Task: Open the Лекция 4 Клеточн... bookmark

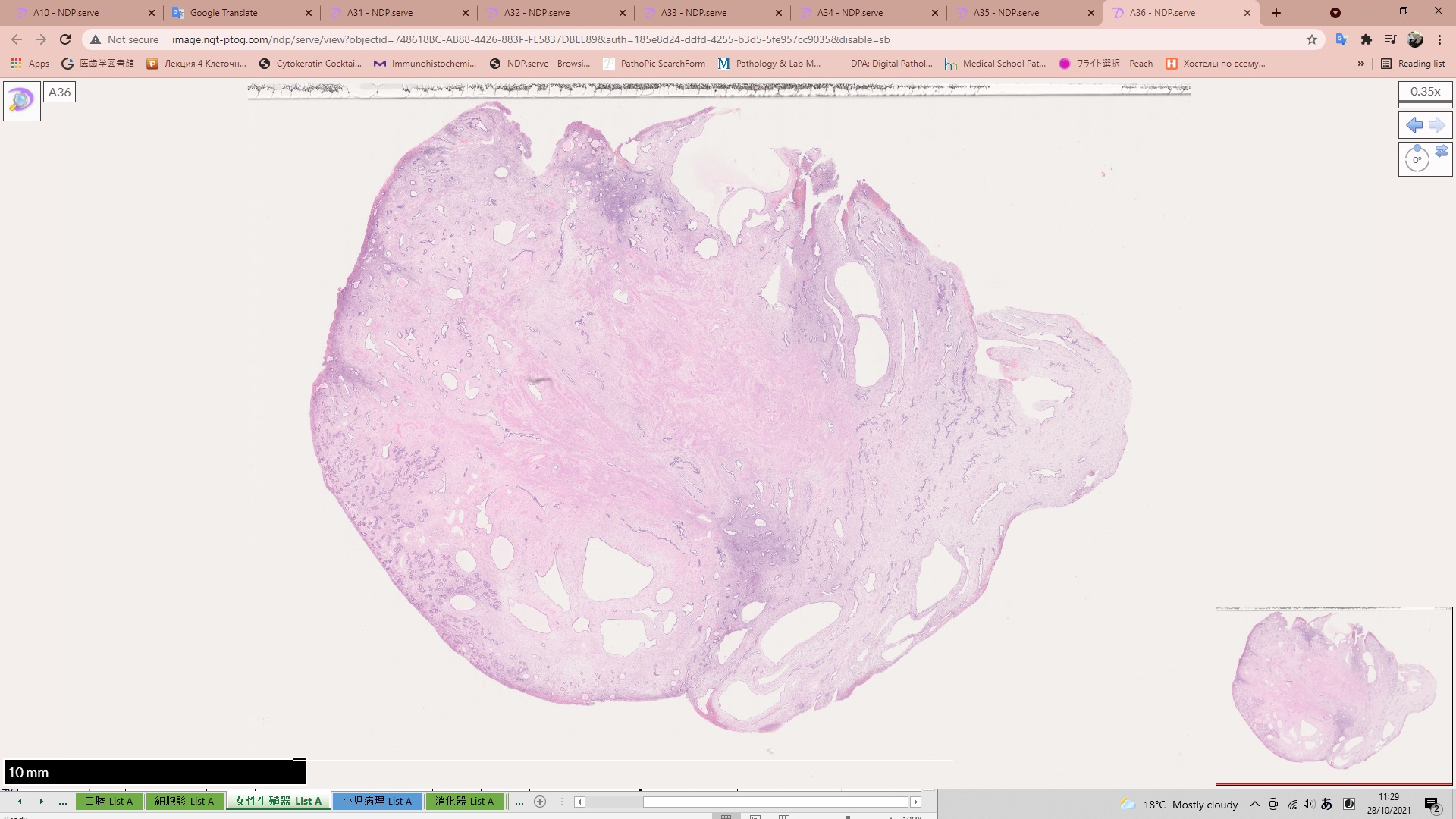Action: click(x=196, y=64)
